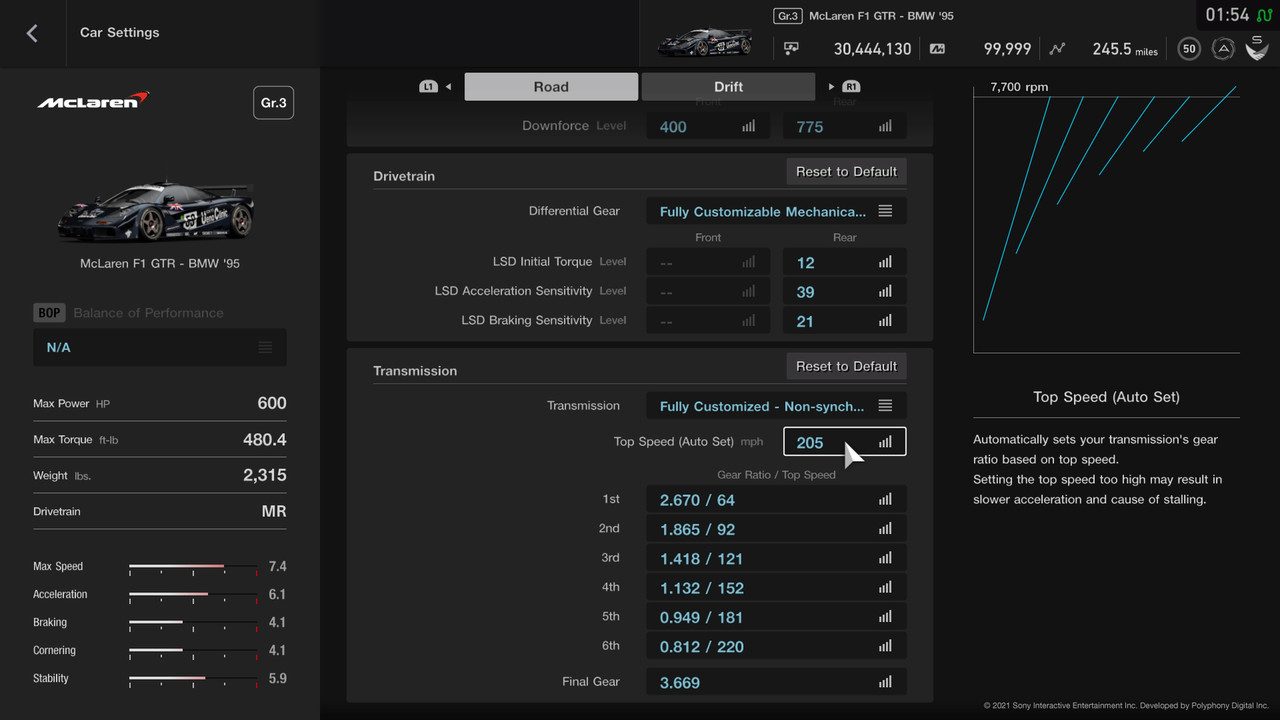The height and width of the screenshot is (720, 1280).
Task: Click the Gr.3 tag in top bar
Action: pos(788,16)
